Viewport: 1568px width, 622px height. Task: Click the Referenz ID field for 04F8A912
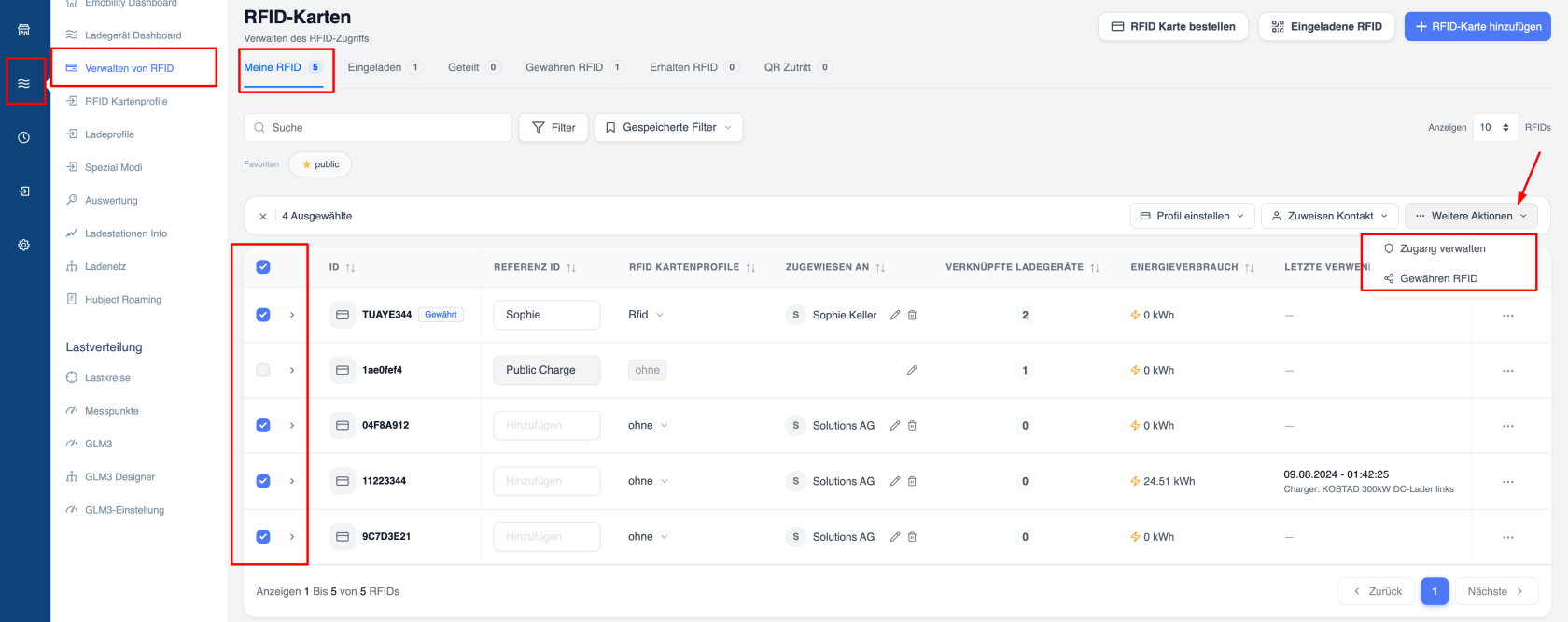pyautogui.click(x=547, y=425)
